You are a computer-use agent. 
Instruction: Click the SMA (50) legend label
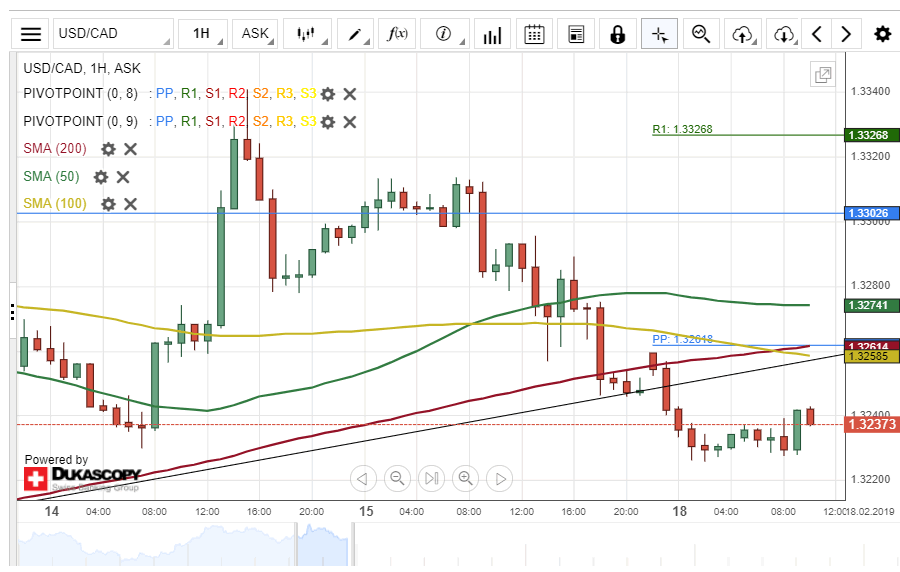pos(51,176)
